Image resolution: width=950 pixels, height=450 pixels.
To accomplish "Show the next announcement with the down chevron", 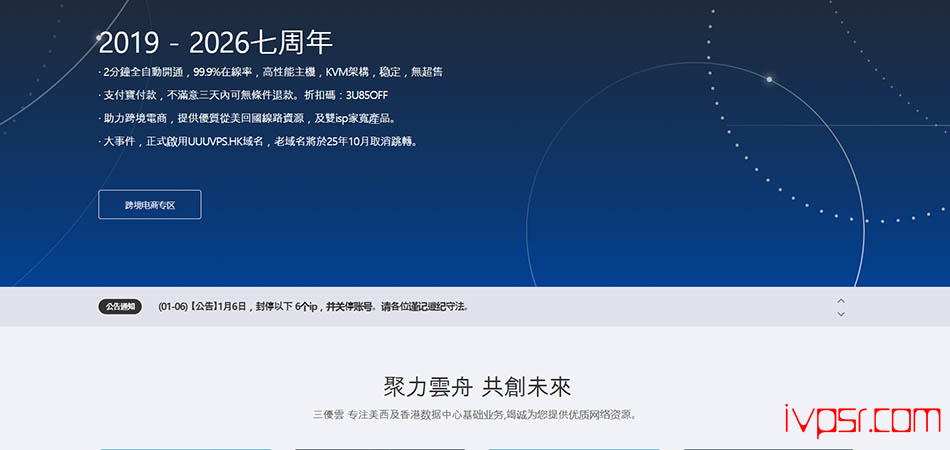I will point(841,314).
